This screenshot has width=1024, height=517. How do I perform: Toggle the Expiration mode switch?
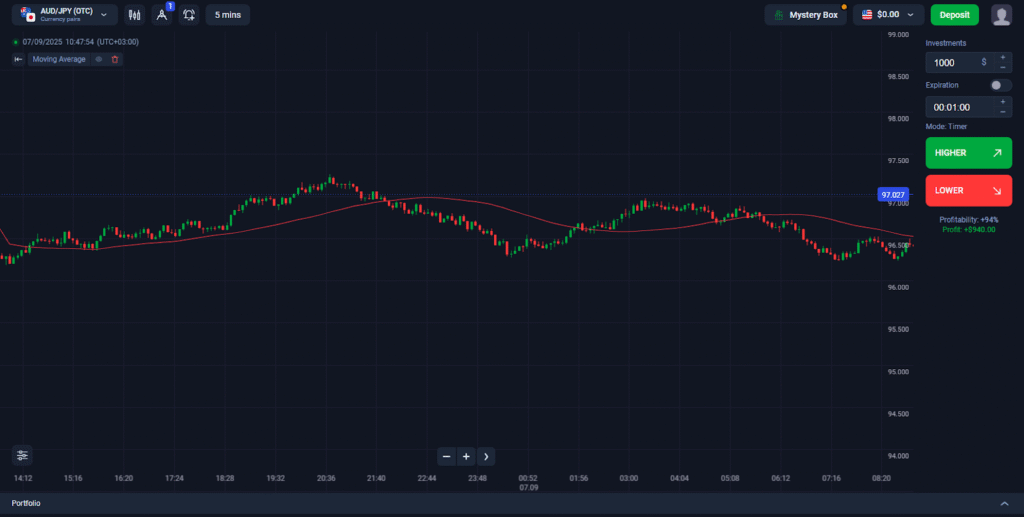click(1000, 85)
